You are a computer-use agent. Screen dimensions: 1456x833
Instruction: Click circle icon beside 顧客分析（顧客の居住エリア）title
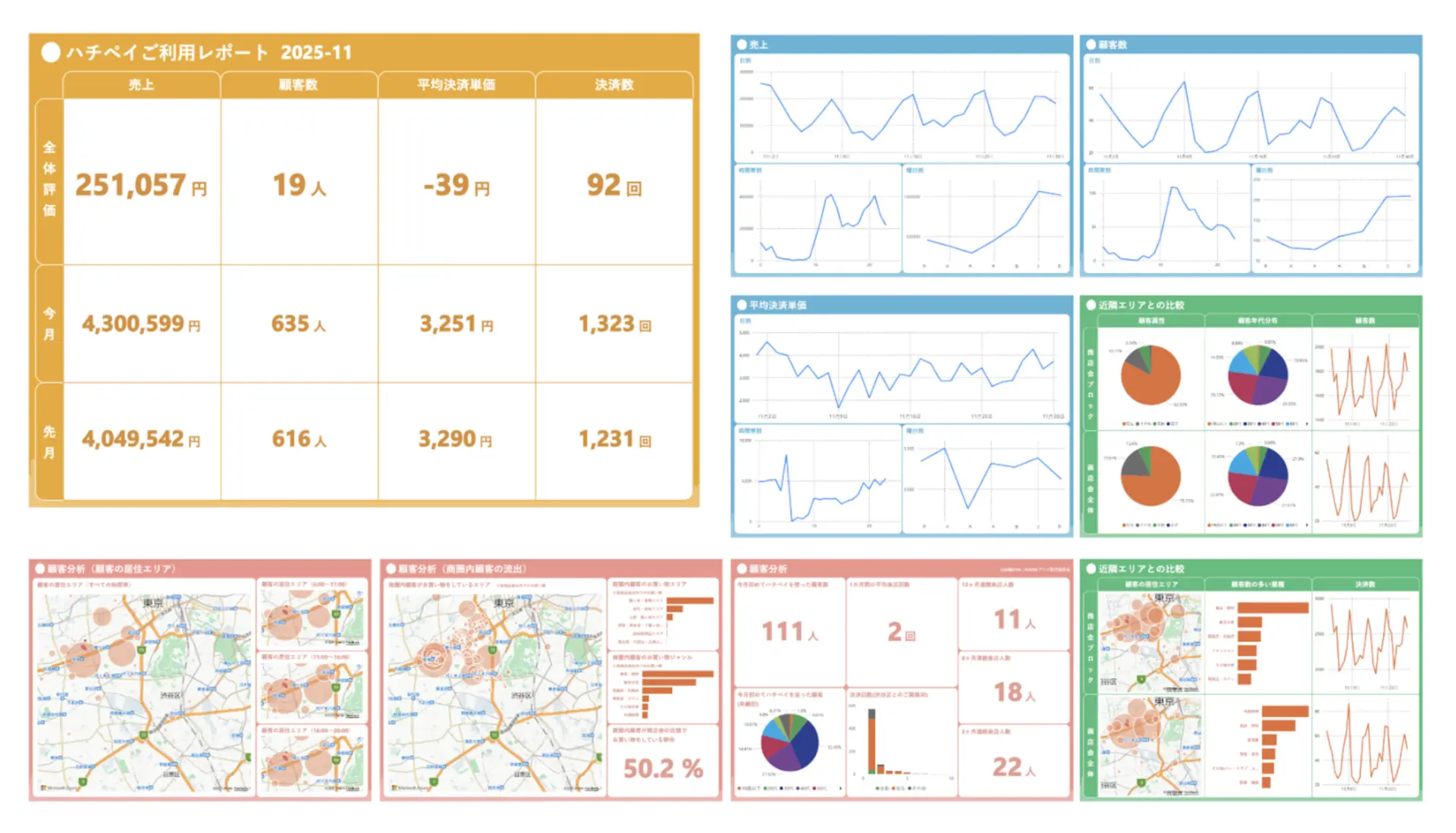click(x=39, y=568)
